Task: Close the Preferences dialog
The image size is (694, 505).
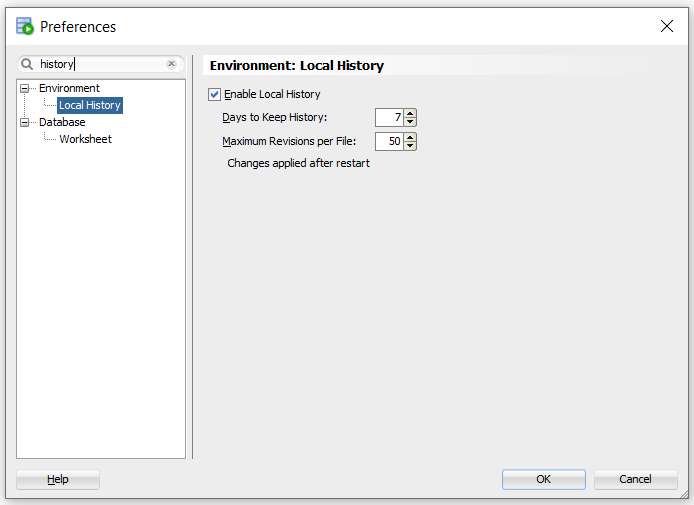Action: (x=667, y=26)
